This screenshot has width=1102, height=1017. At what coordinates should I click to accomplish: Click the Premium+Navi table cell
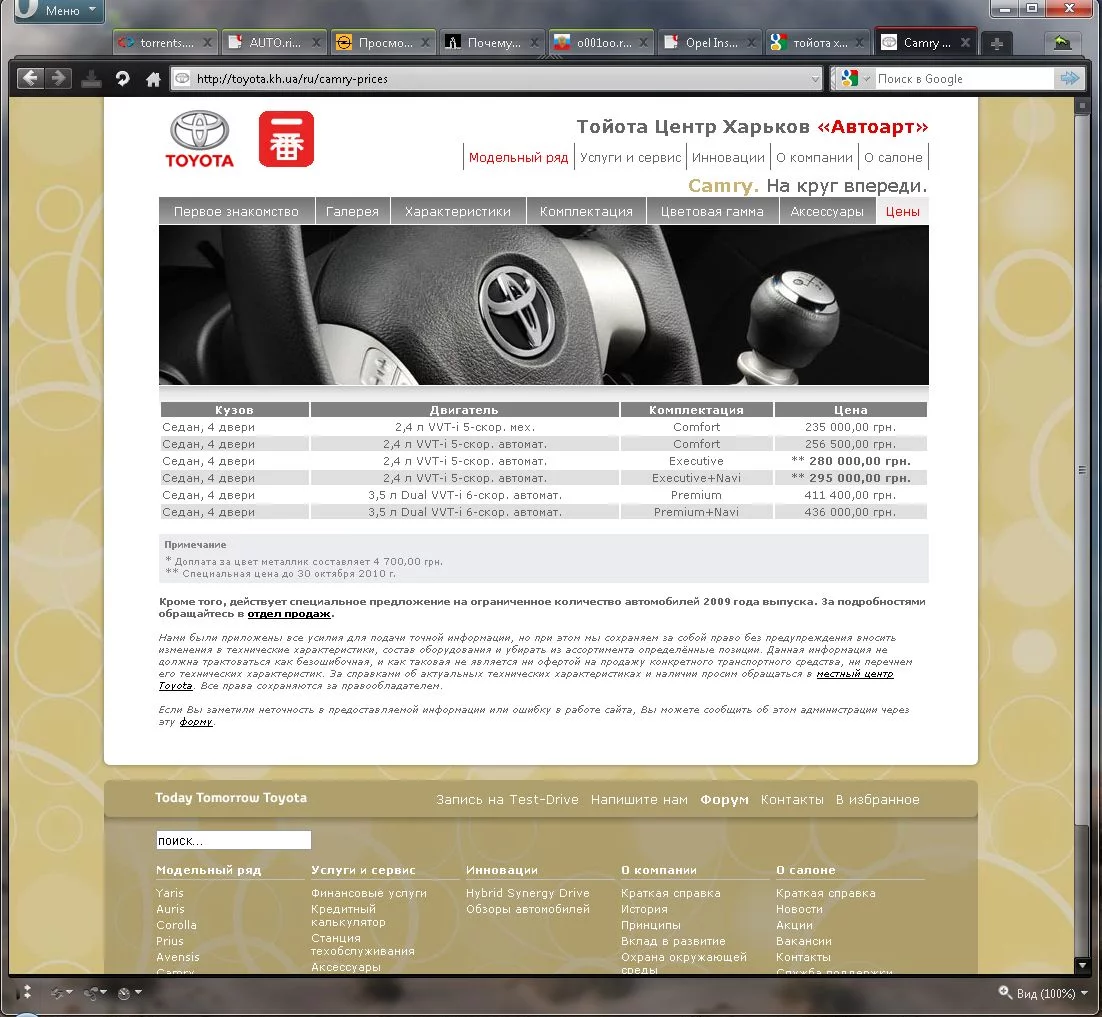[x=696, y=512]
